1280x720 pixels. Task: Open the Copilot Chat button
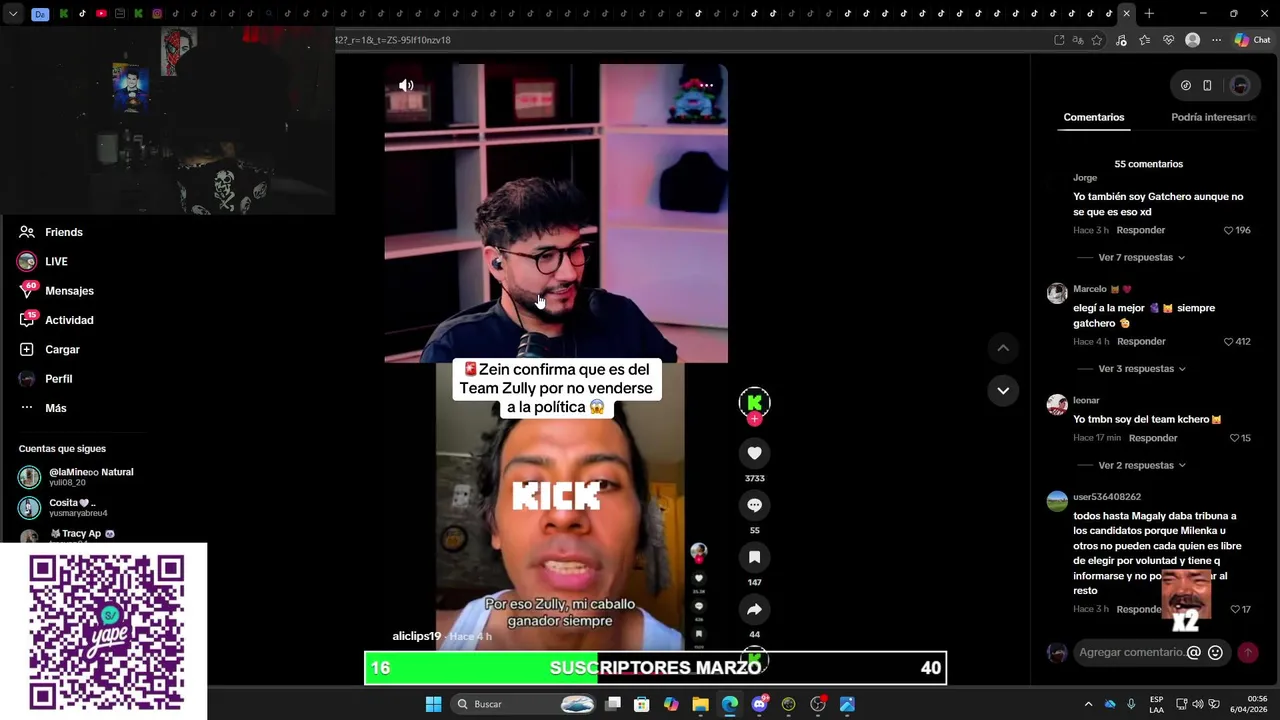point(1252,40)
